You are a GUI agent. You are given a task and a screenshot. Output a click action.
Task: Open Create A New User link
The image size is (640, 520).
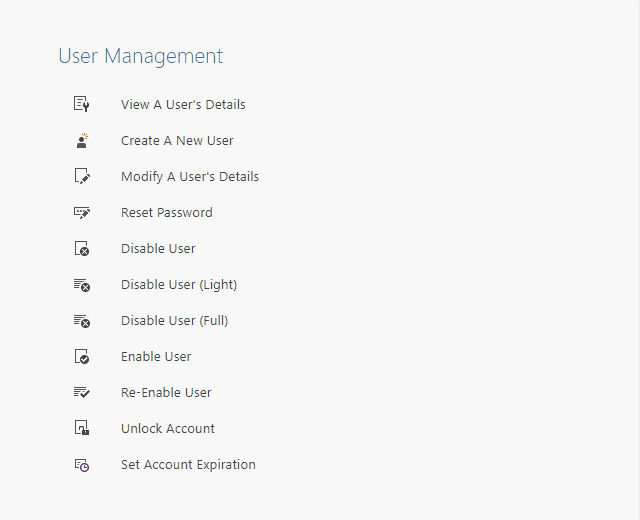pyautogui.click(x=177, y=140)
